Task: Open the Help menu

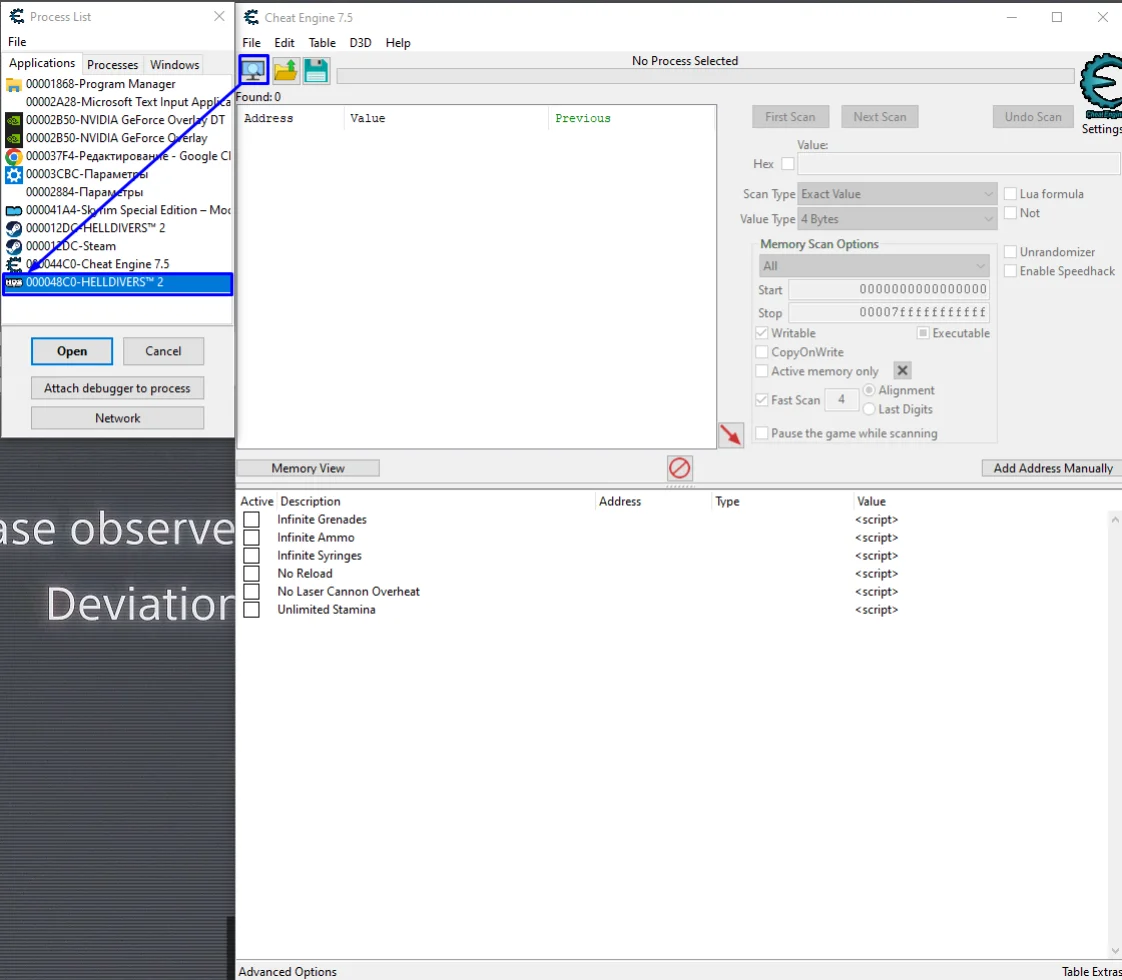Action: pyautogui.click(x=398, y=43)
